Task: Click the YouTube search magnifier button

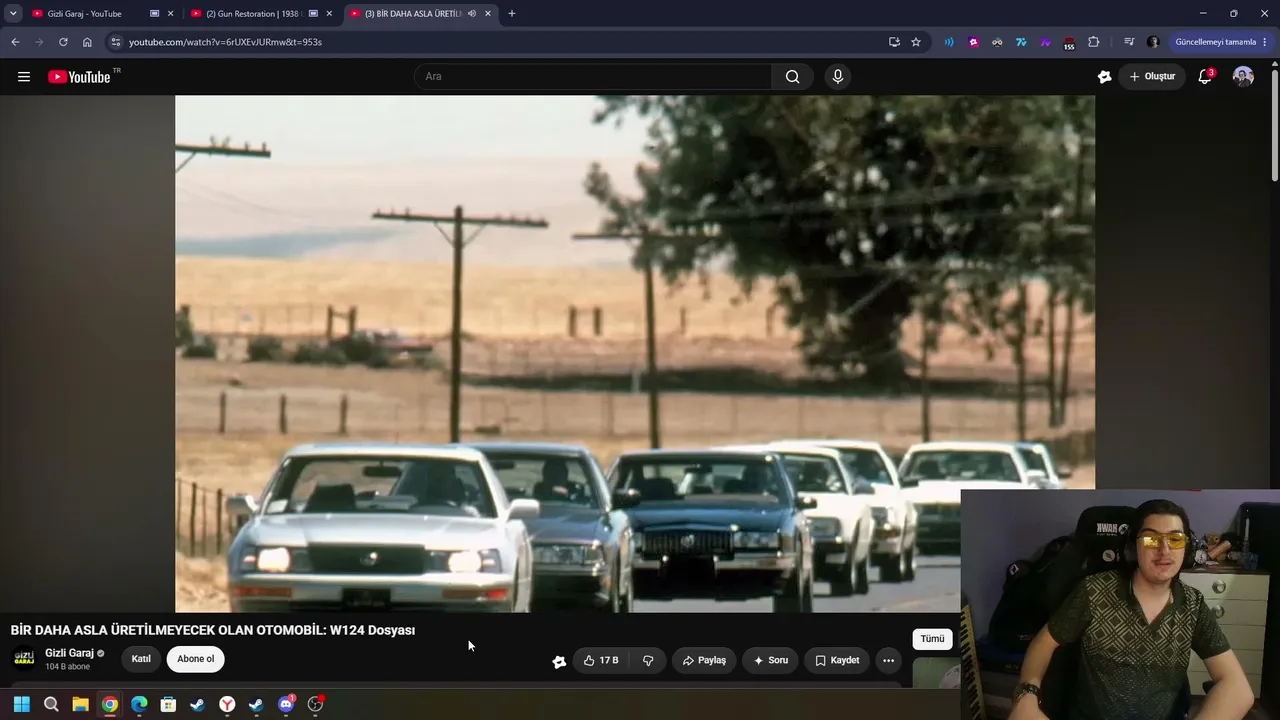Action: [x=792, y=77]
